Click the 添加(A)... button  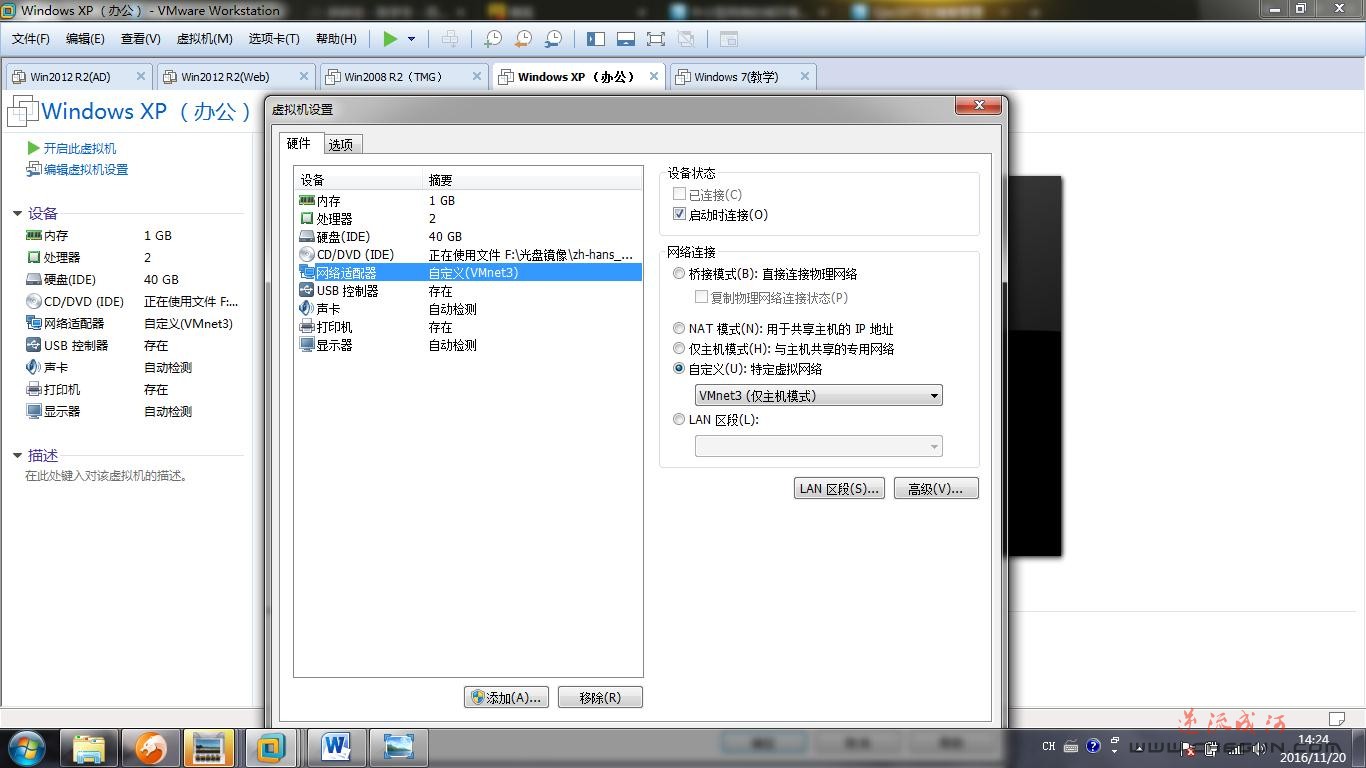click(x=506, y=698)
